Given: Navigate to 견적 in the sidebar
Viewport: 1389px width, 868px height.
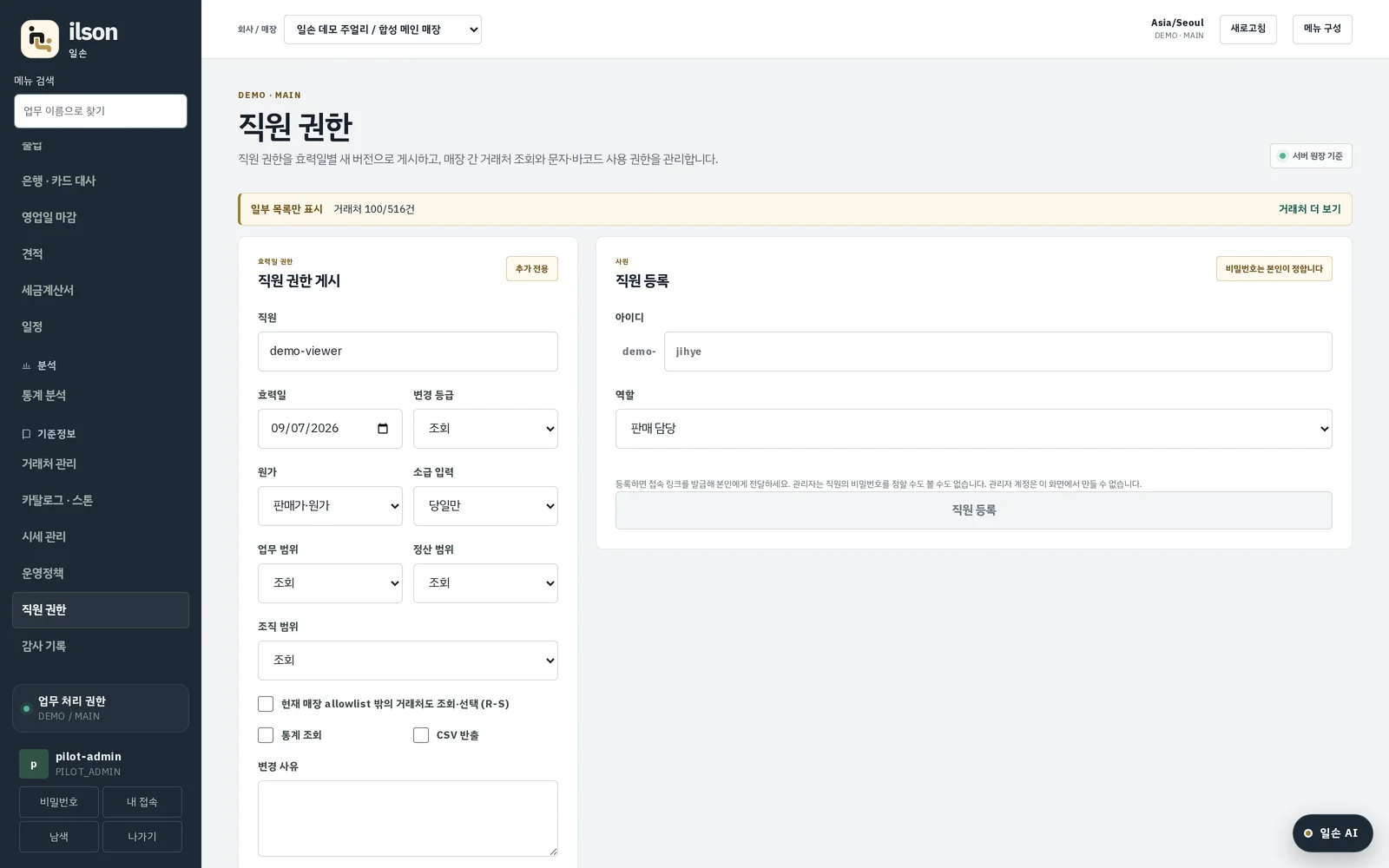Looking at the screenshot, I should coord(101,253).
